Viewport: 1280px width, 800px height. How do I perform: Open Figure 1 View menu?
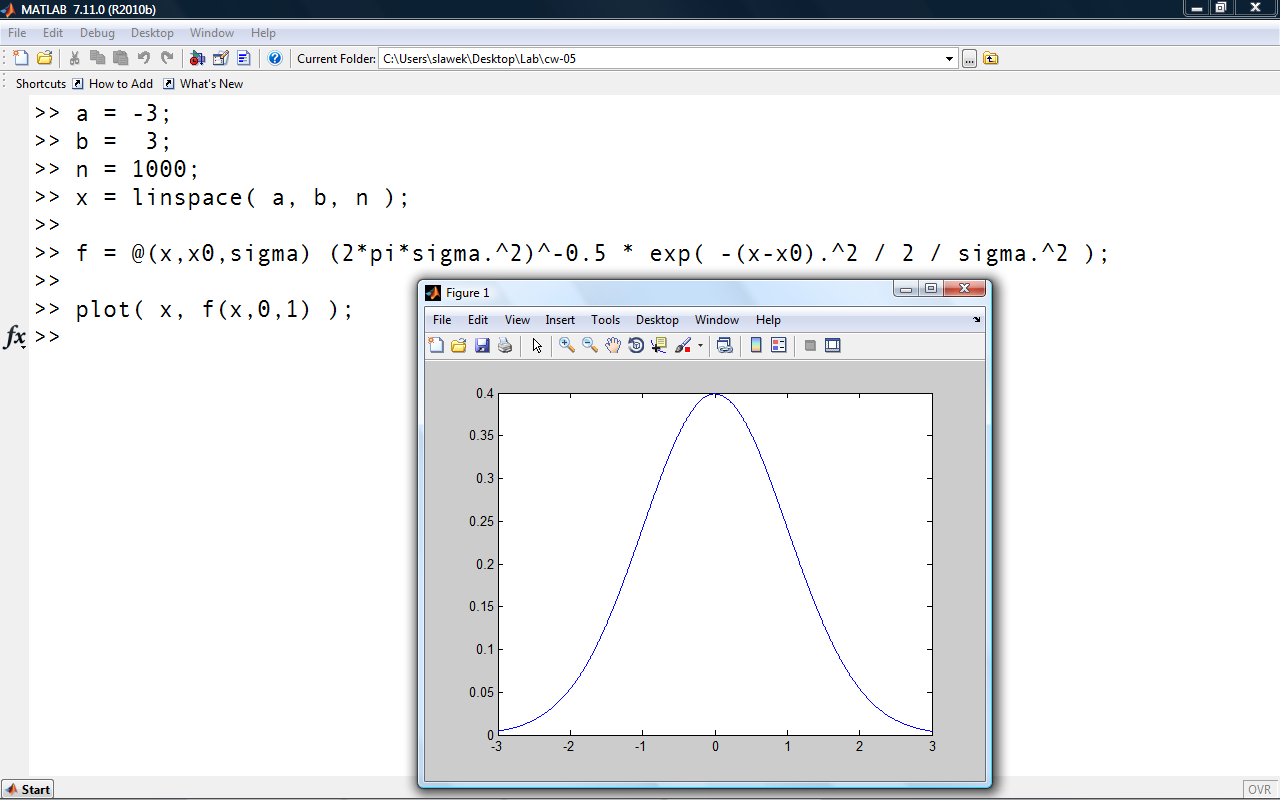point(517,320)
